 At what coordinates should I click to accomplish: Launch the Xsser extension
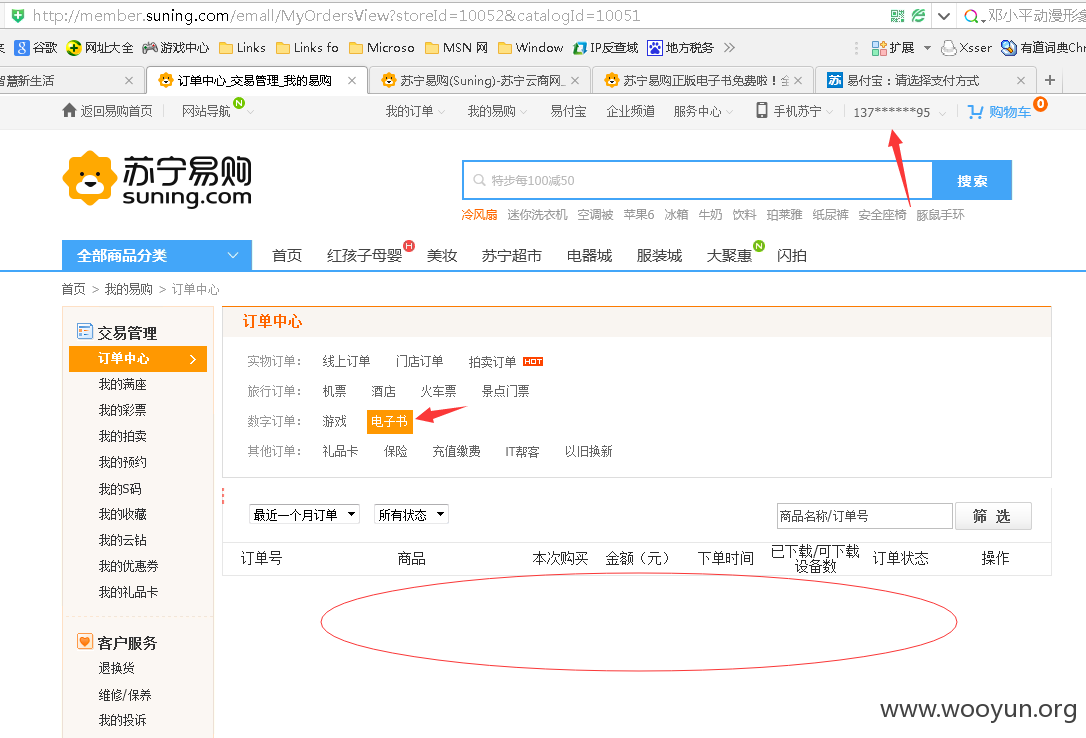coord(967,48)
